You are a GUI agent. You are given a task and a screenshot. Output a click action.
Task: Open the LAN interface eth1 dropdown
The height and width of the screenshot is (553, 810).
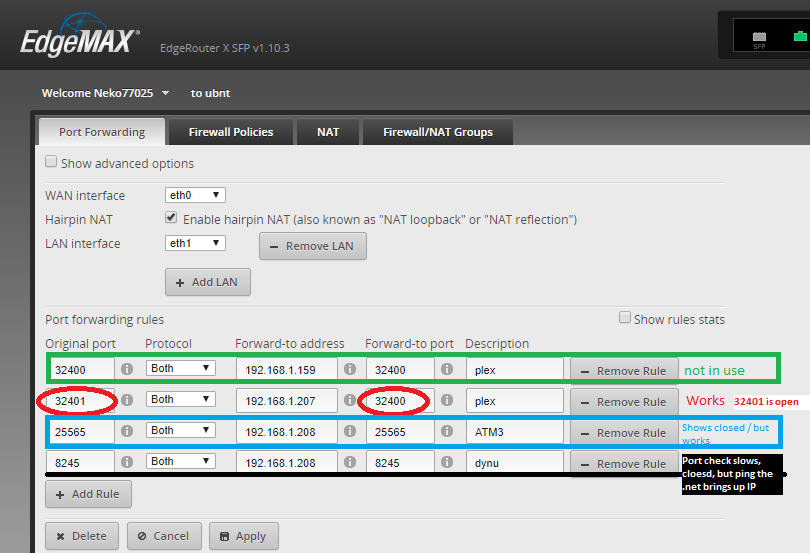[x=195, y=243]
